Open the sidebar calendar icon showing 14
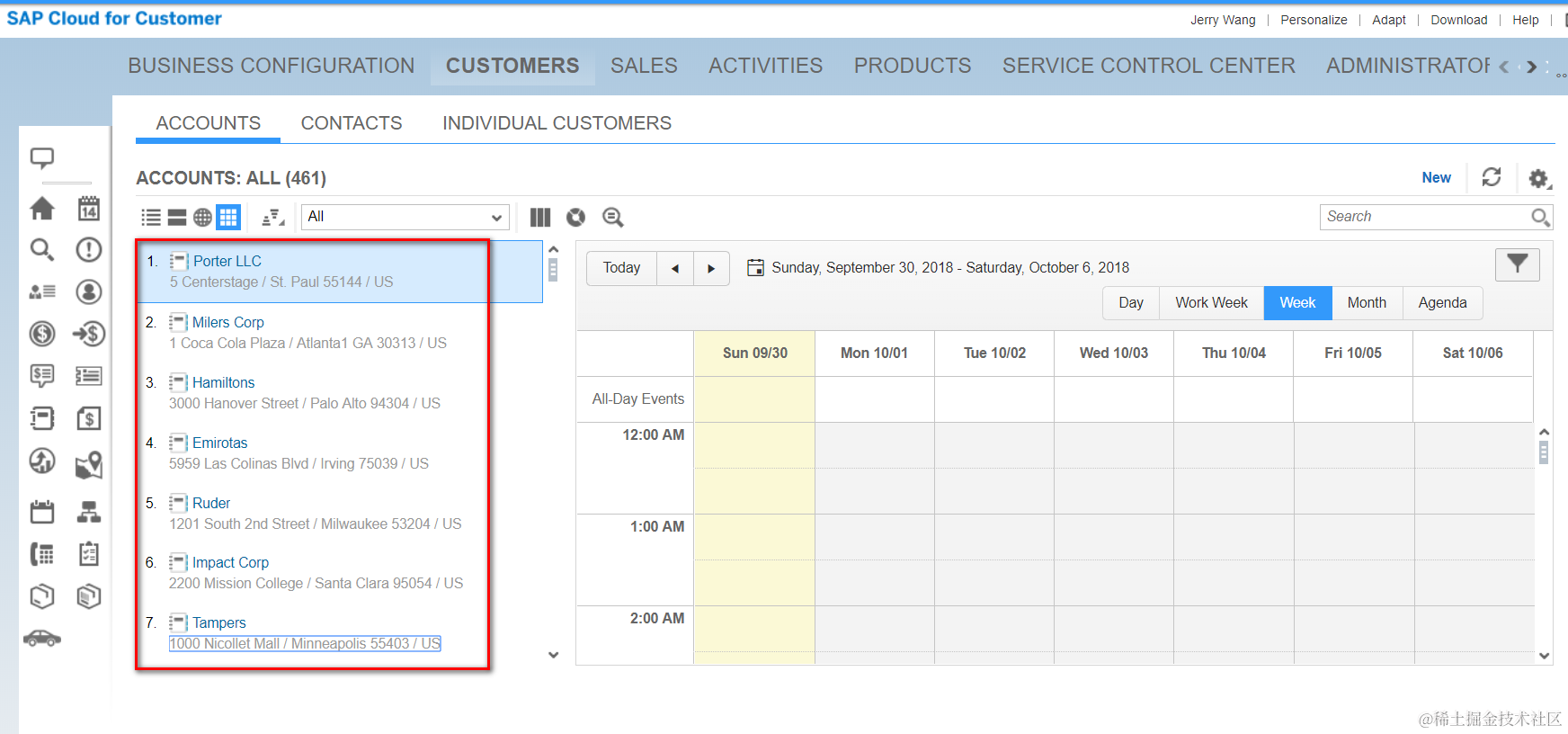The width and height of the screenshot is (1568, 734). (x=88, y=209)
